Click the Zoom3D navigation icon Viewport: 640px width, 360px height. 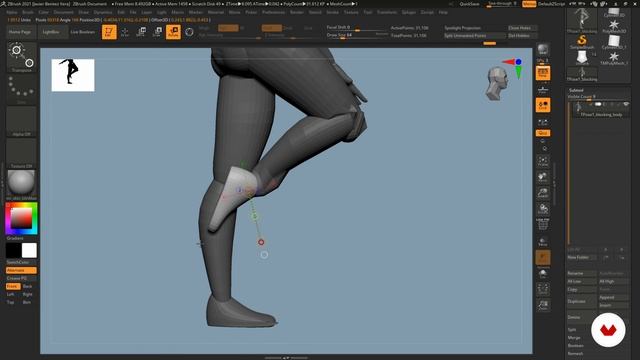click(543, 193)
